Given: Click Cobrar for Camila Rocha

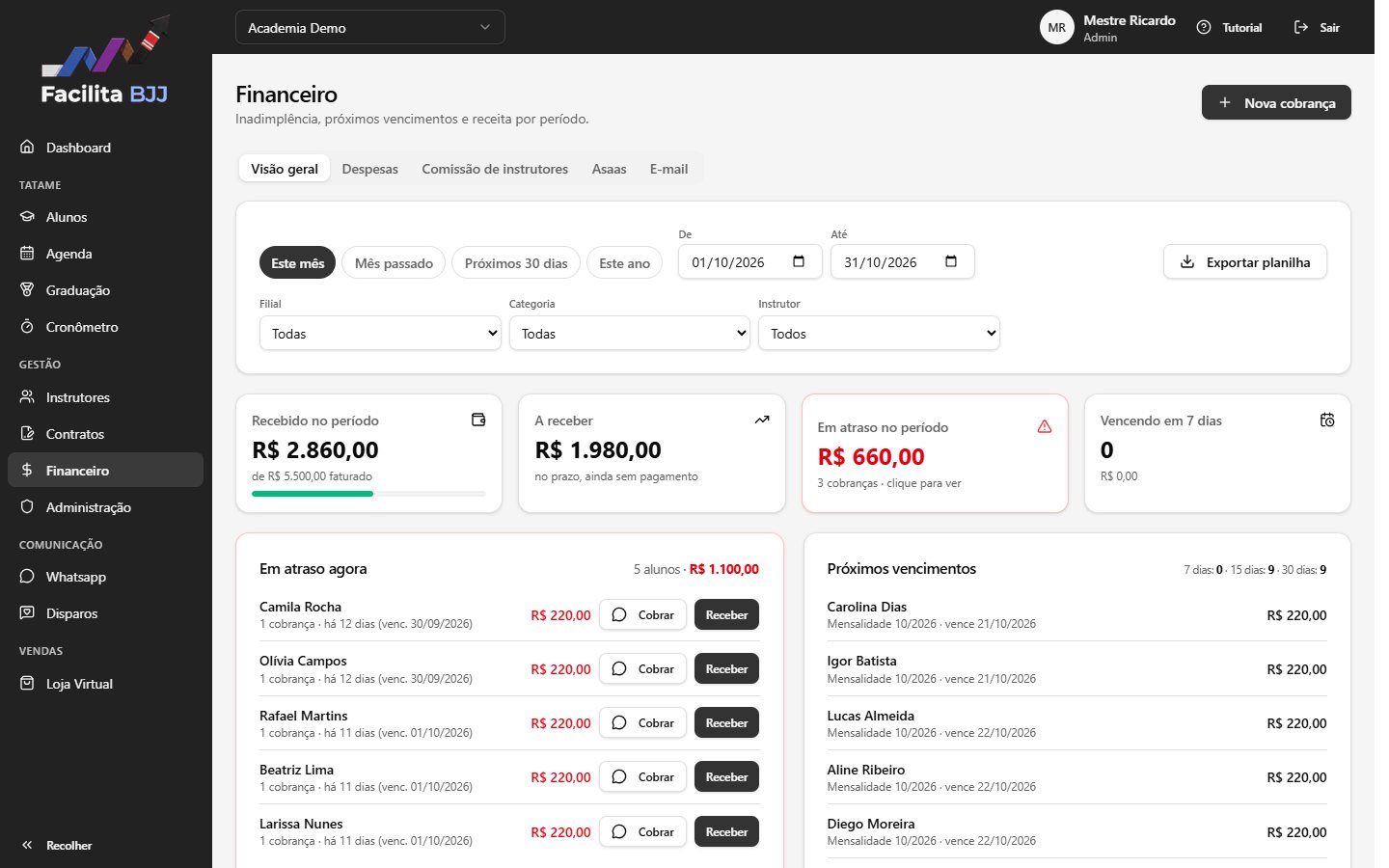Looking at the screenshot, I should coord(642,614).
